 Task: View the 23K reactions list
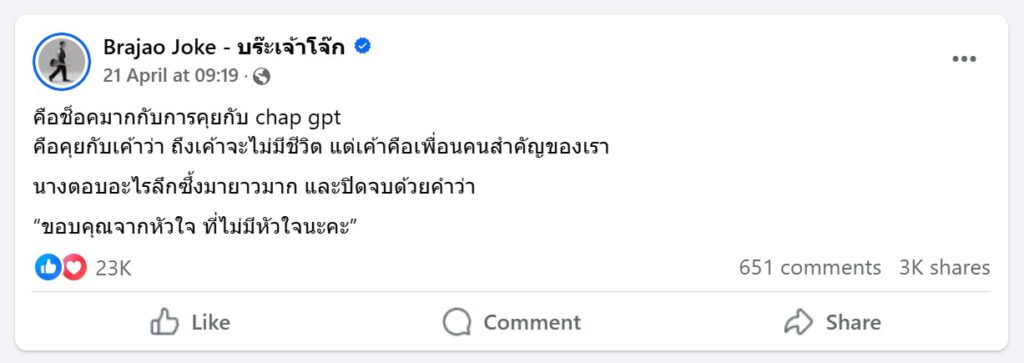pyautogui.click(x=114, y=268)
